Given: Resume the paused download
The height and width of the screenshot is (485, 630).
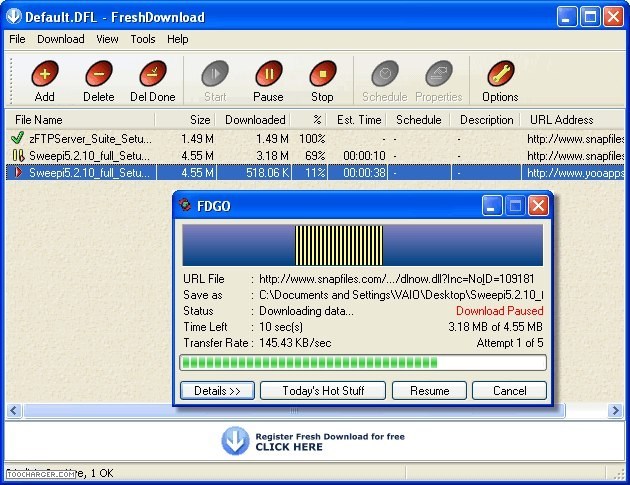Looking at the screenshot, I should [430, 391].
